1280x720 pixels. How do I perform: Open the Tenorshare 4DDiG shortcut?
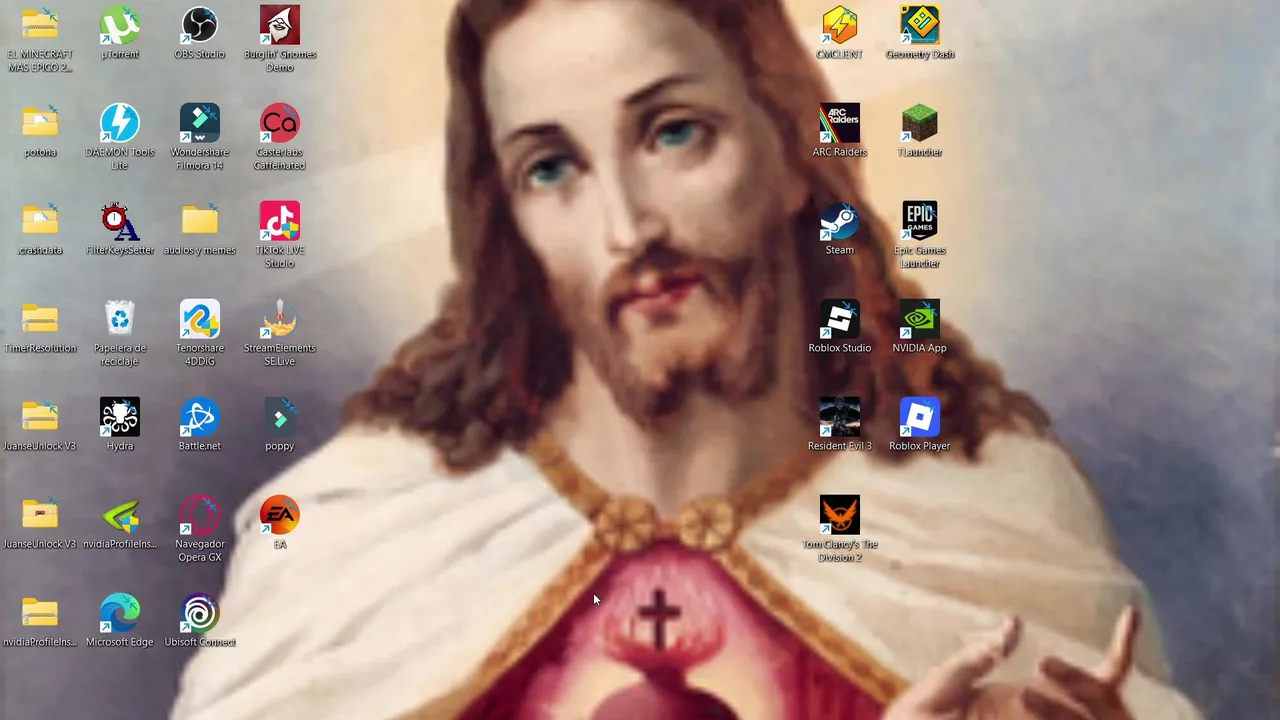[200, 320]
